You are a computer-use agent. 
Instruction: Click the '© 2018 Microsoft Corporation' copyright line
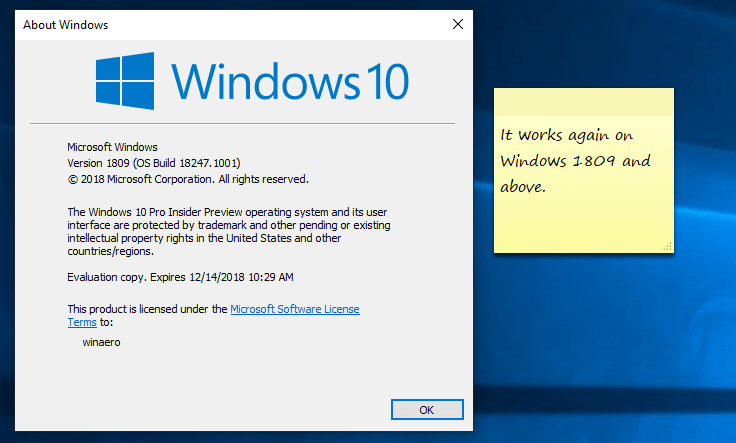188,179
